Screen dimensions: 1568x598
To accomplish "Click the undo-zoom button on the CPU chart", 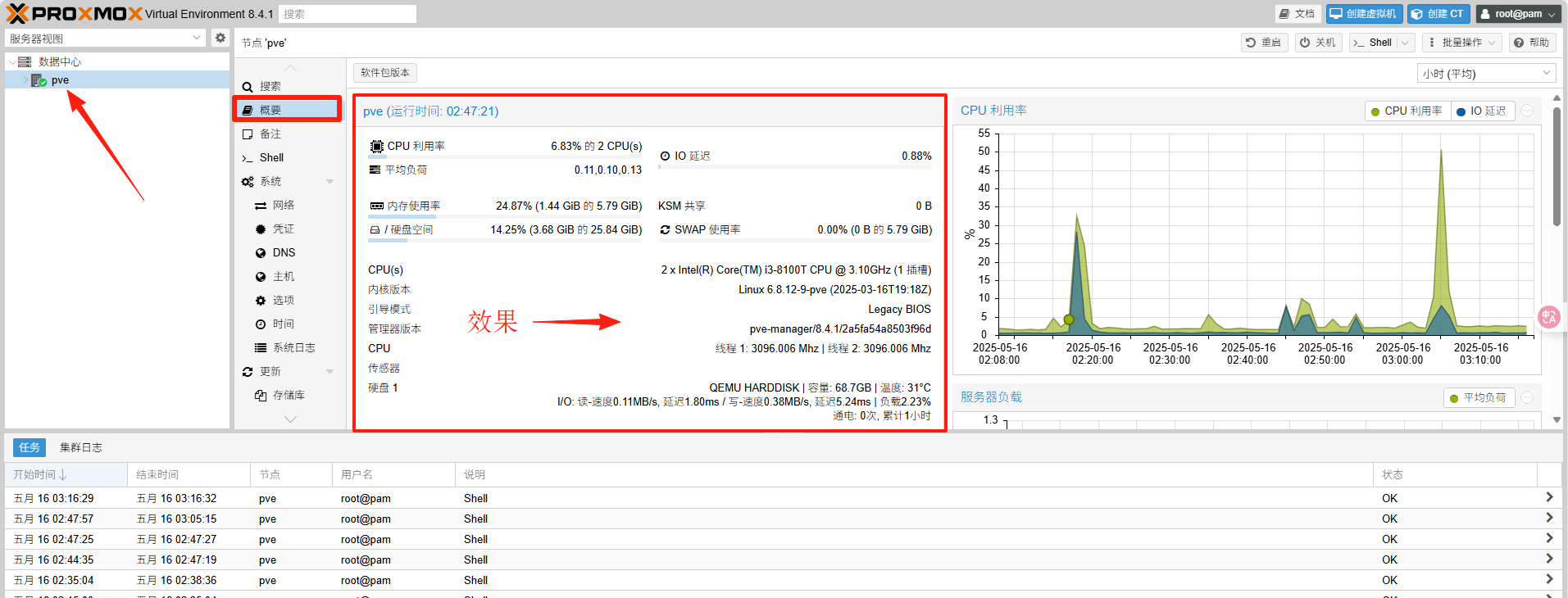I will click(x=1527, y=111).
